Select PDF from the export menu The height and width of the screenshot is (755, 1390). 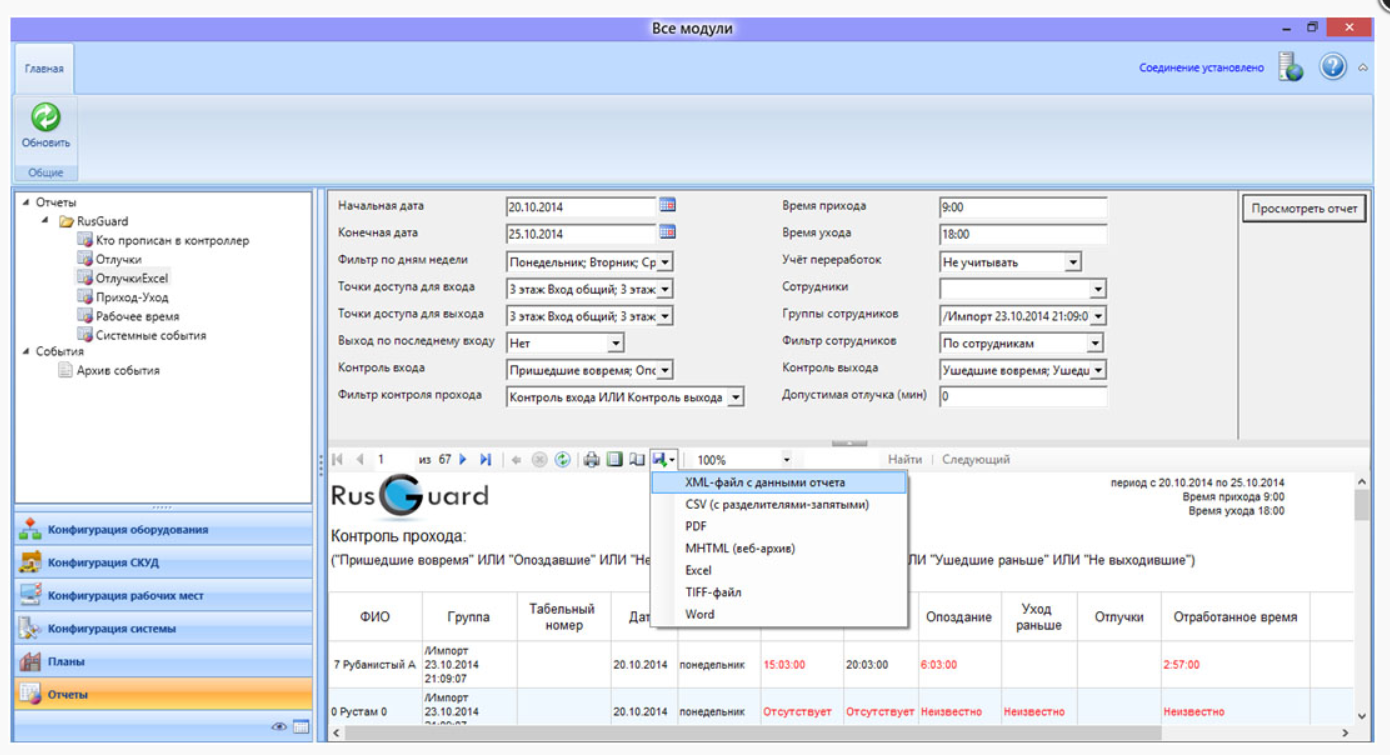696,527
